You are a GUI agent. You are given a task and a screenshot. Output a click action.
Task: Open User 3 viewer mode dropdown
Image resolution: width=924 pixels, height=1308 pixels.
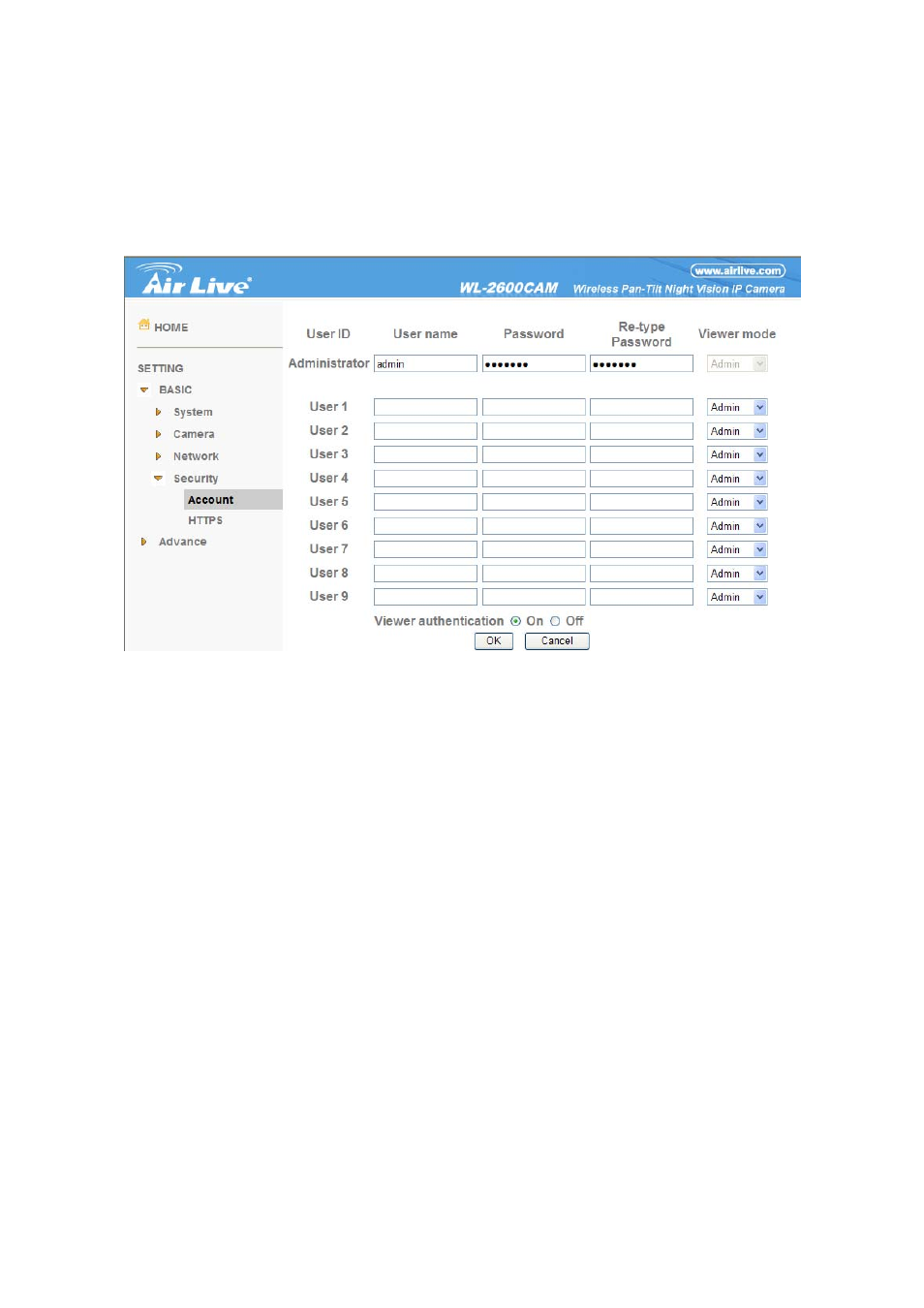[737, 454]
